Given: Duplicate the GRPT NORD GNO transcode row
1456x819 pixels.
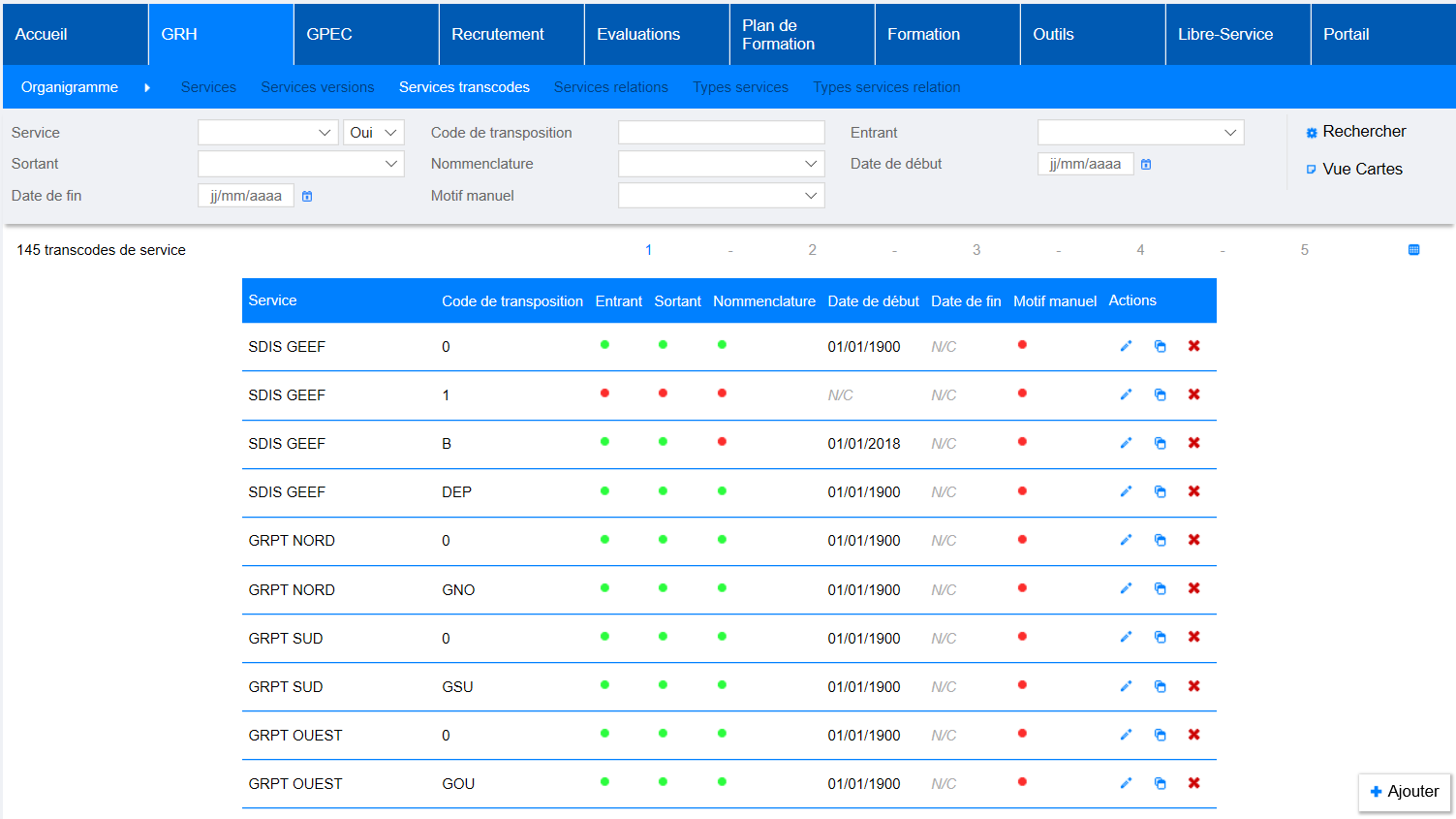Looking at the screenshot, I should pos(1160,588).
